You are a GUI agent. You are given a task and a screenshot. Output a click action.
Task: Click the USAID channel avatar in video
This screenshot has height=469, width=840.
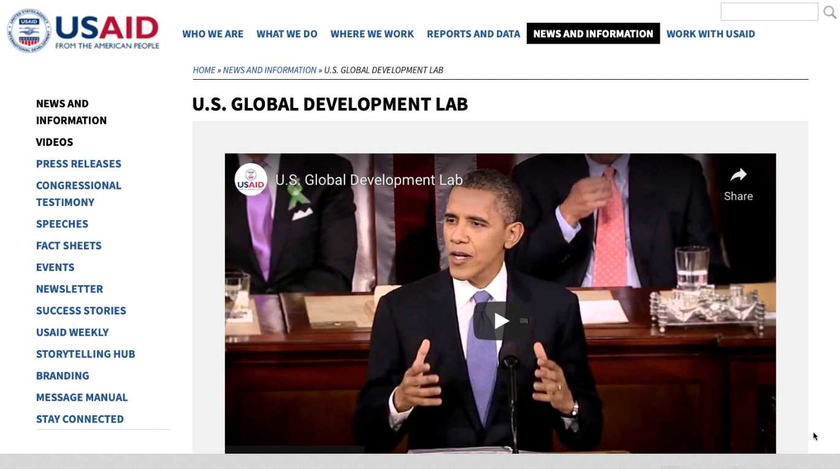[251, 180]
